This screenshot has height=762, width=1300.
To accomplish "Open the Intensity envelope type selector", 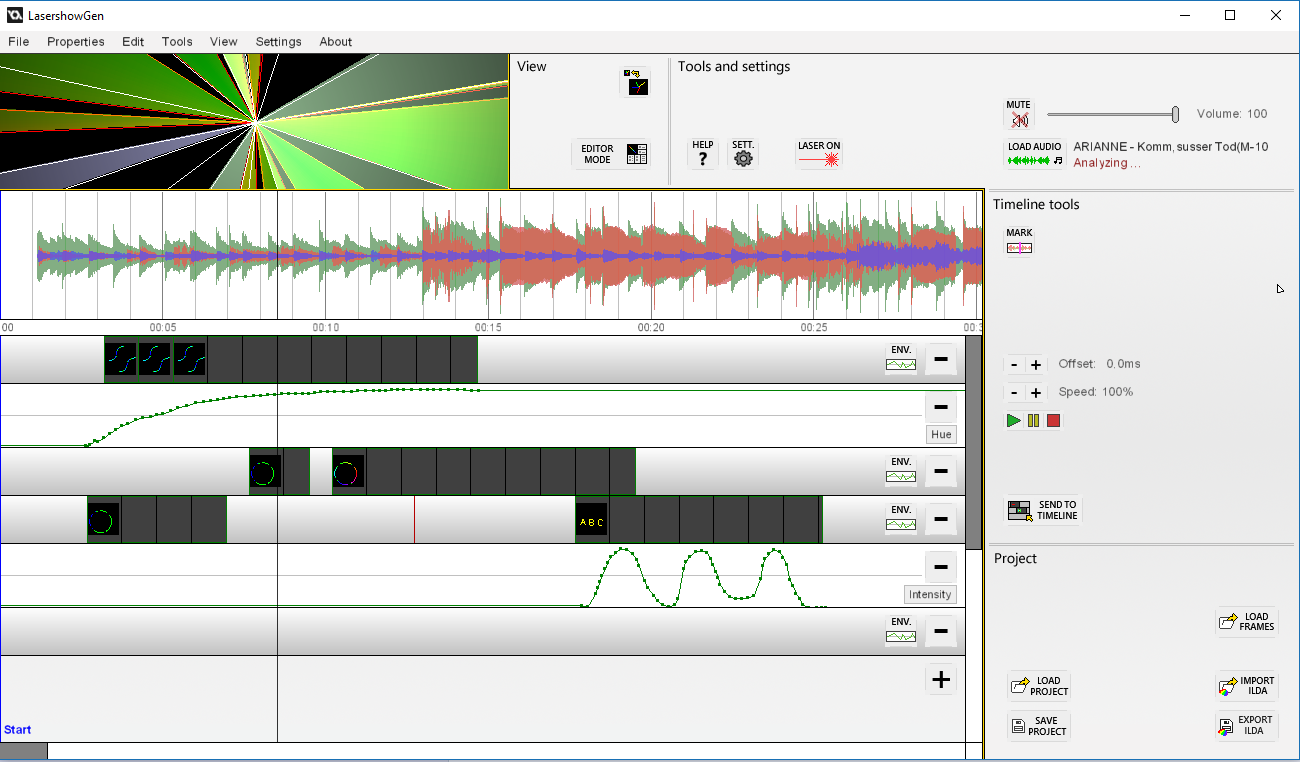I will pos(929,594).
